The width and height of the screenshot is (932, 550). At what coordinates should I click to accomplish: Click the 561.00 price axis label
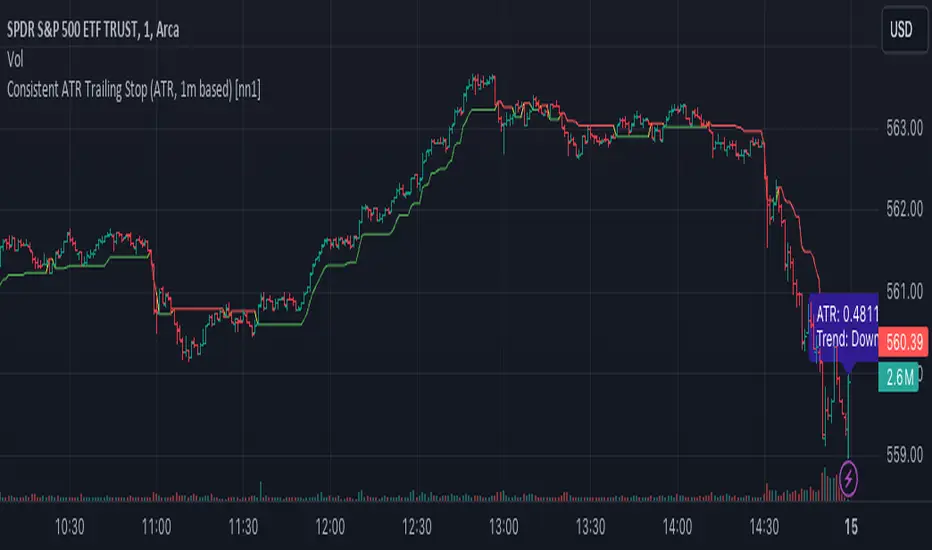click(904, 291)
